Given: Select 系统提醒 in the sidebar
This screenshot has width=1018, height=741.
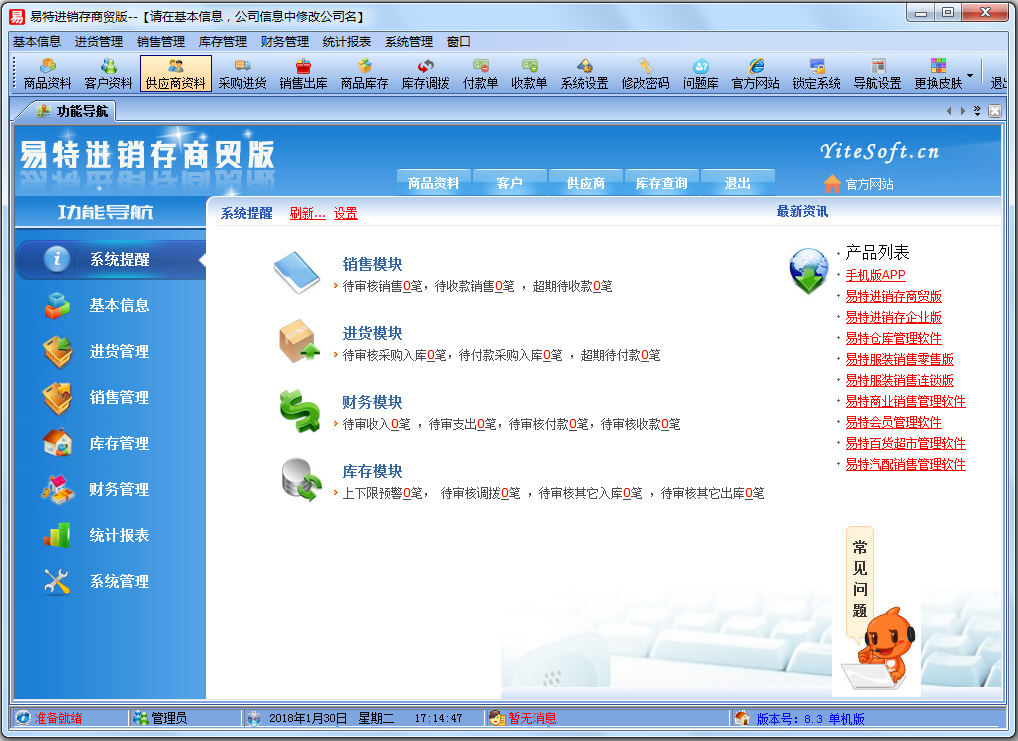Looking at the screenshot, I should pyautogui.click(x=110, y=260).
